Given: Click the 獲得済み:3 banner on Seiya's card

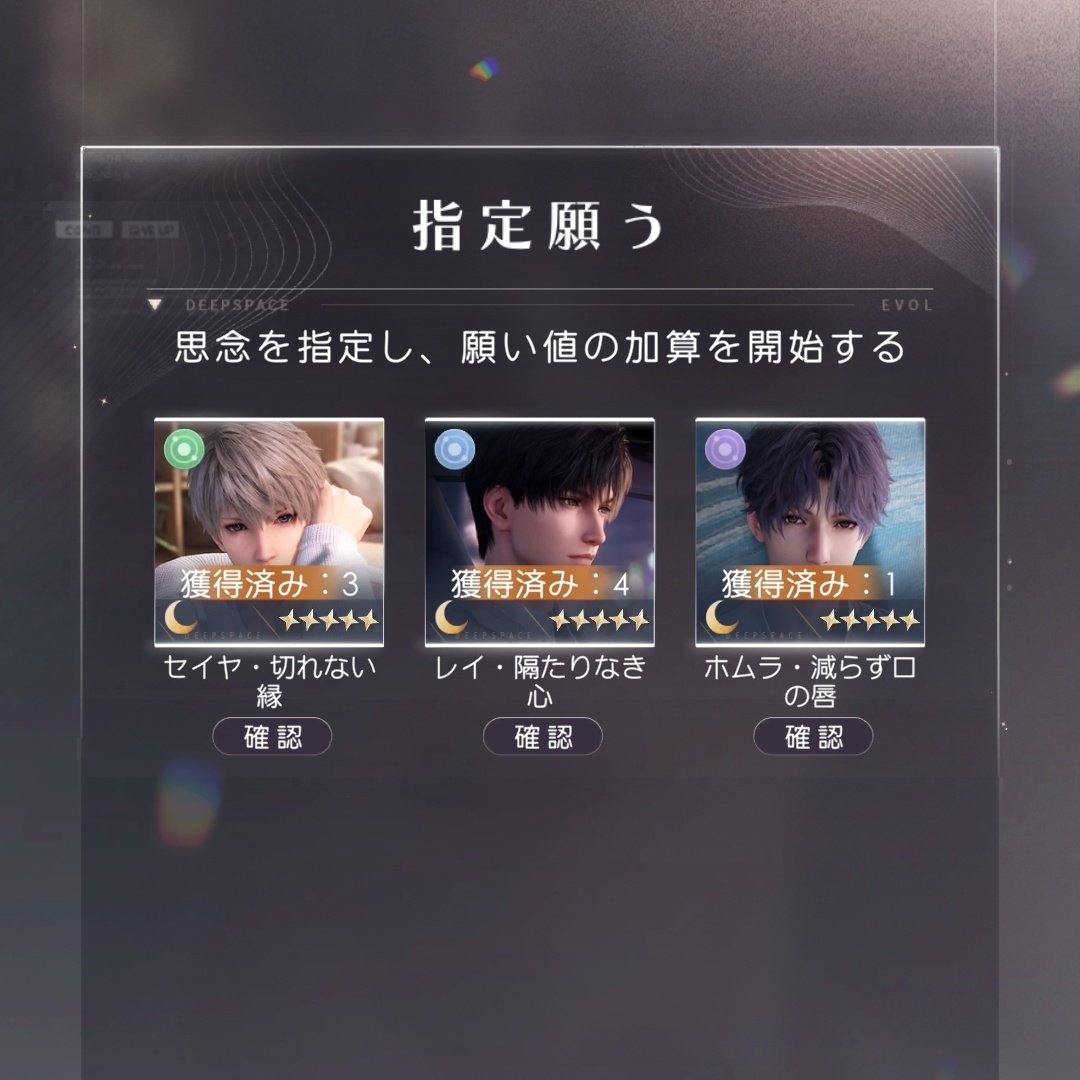Looking at the screenshot, I should coord(269,583).
